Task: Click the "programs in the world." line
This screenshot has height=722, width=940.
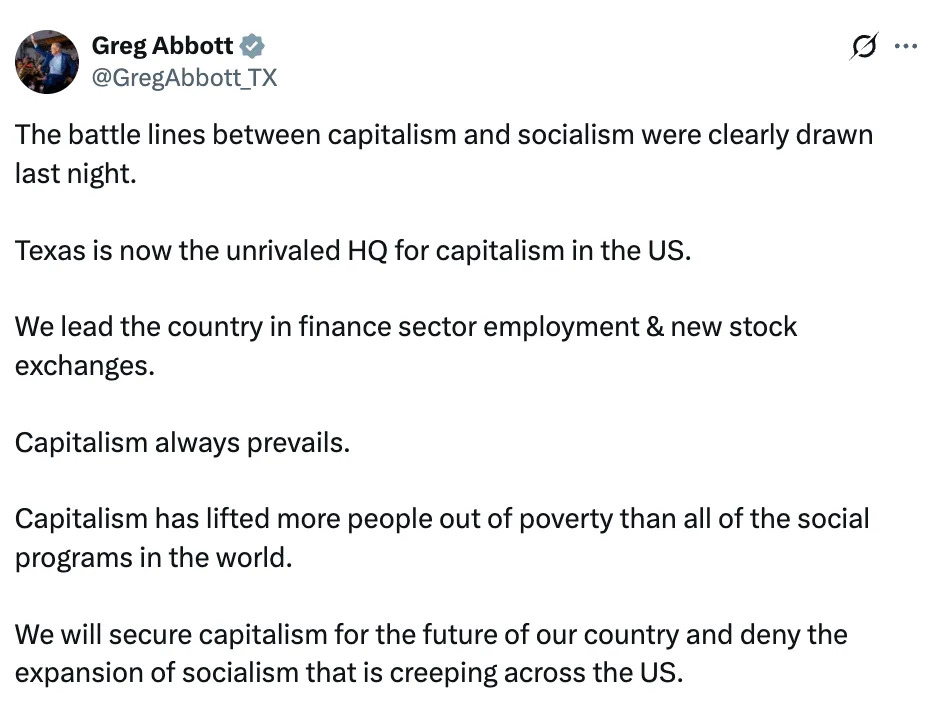Action: tap(153, 557)
